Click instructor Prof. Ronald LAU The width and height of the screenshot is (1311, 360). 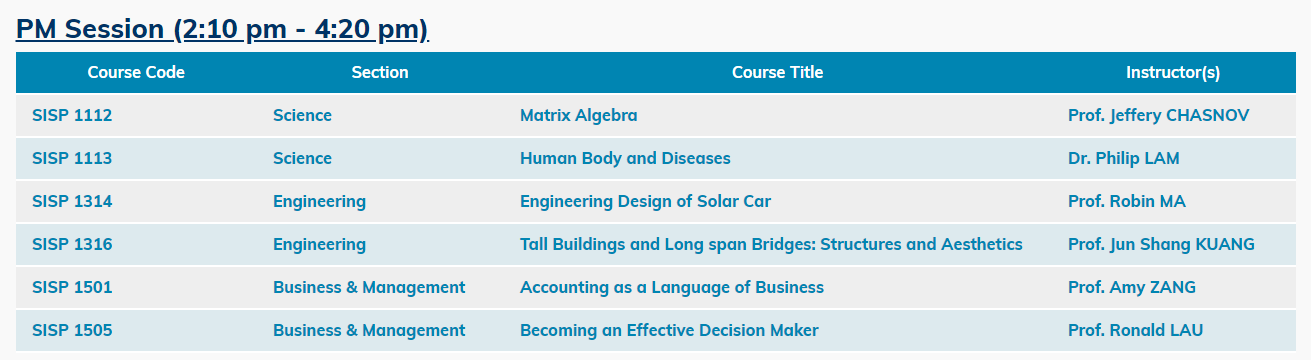1135,330
